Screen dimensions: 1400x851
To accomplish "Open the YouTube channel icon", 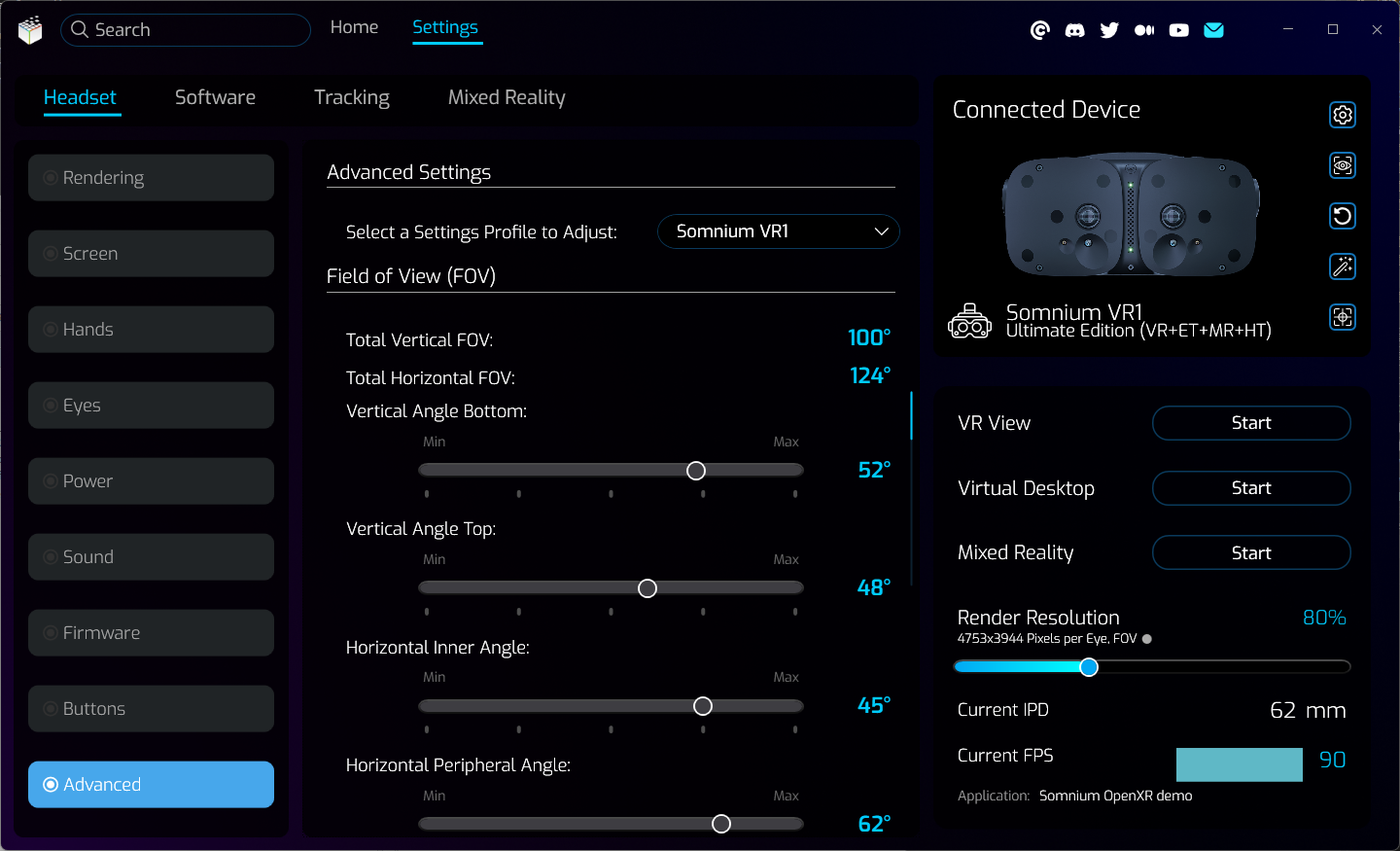I will 1178,30.
